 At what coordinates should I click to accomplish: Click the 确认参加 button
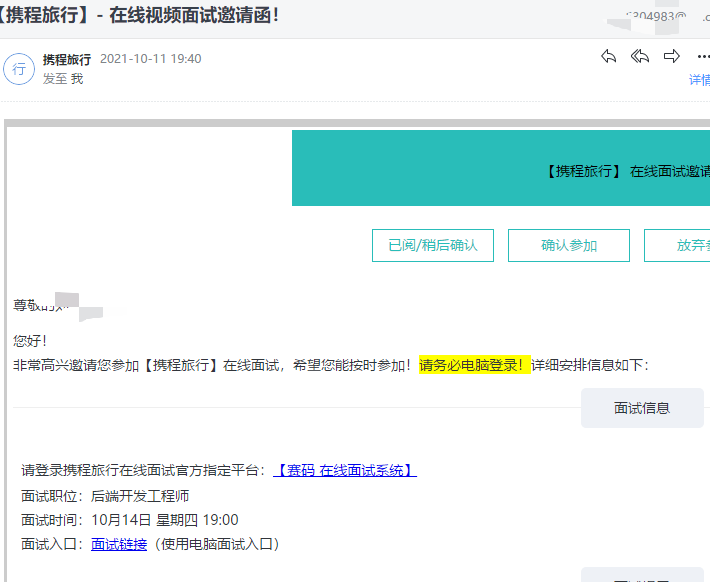[569, 245]
